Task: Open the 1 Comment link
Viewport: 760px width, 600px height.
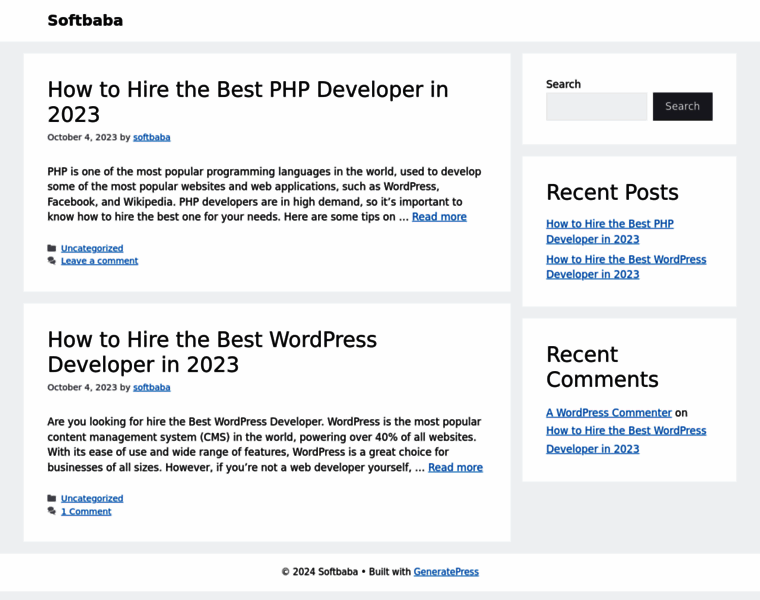Action: [x=86, y=511]
